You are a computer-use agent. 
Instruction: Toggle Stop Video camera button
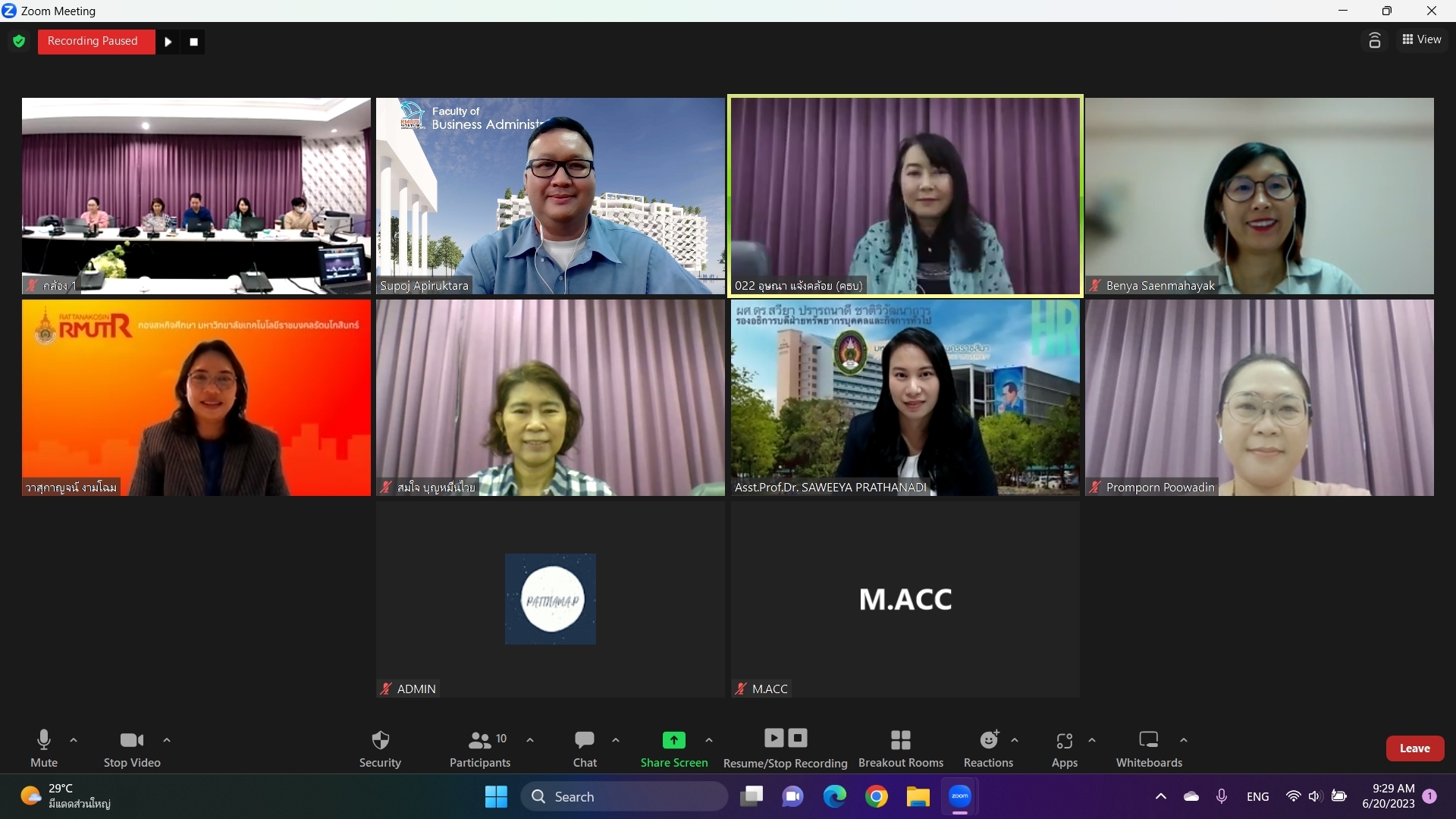132,748
